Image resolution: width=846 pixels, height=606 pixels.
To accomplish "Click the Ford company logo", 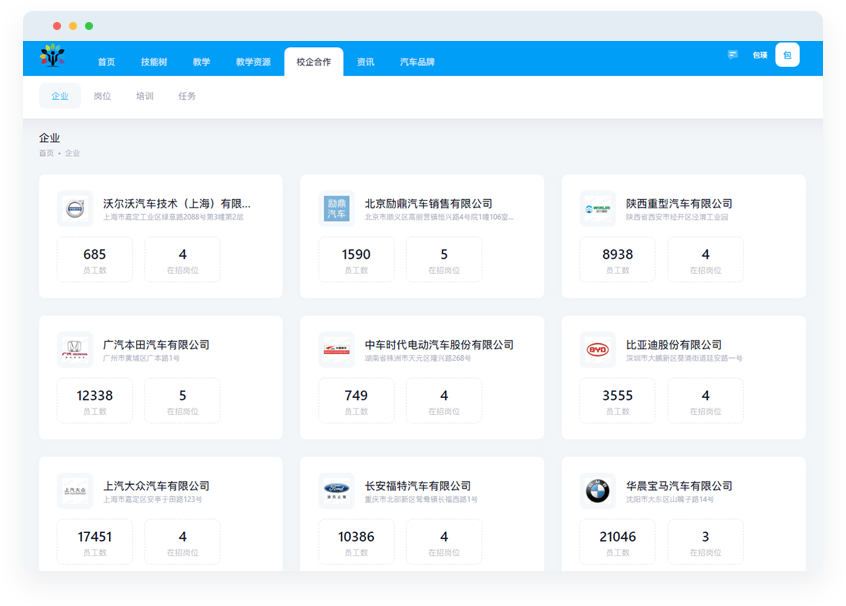I will (337, 491).
